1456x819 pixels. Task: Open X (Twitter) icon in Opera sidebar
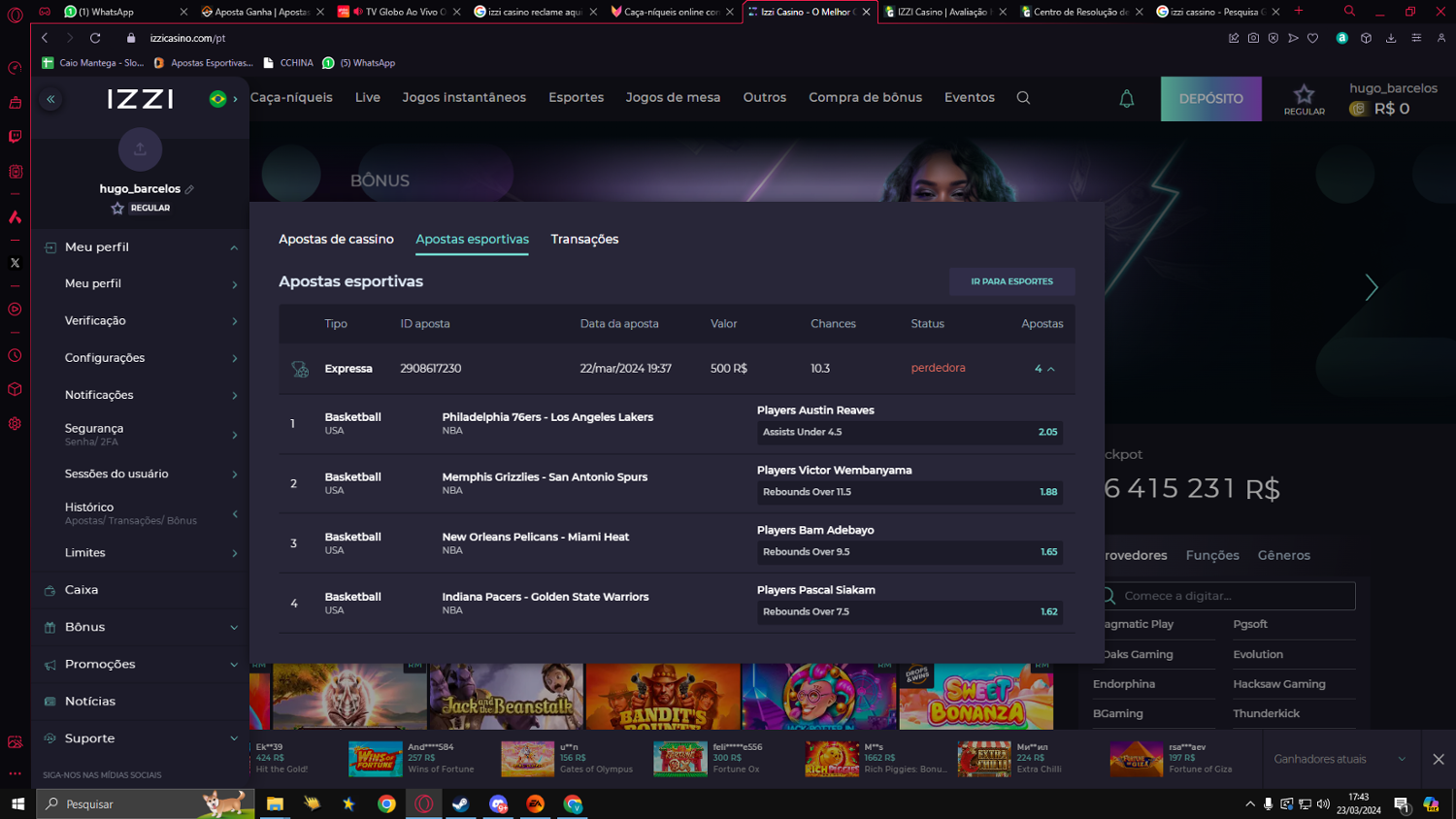[15, 263]
